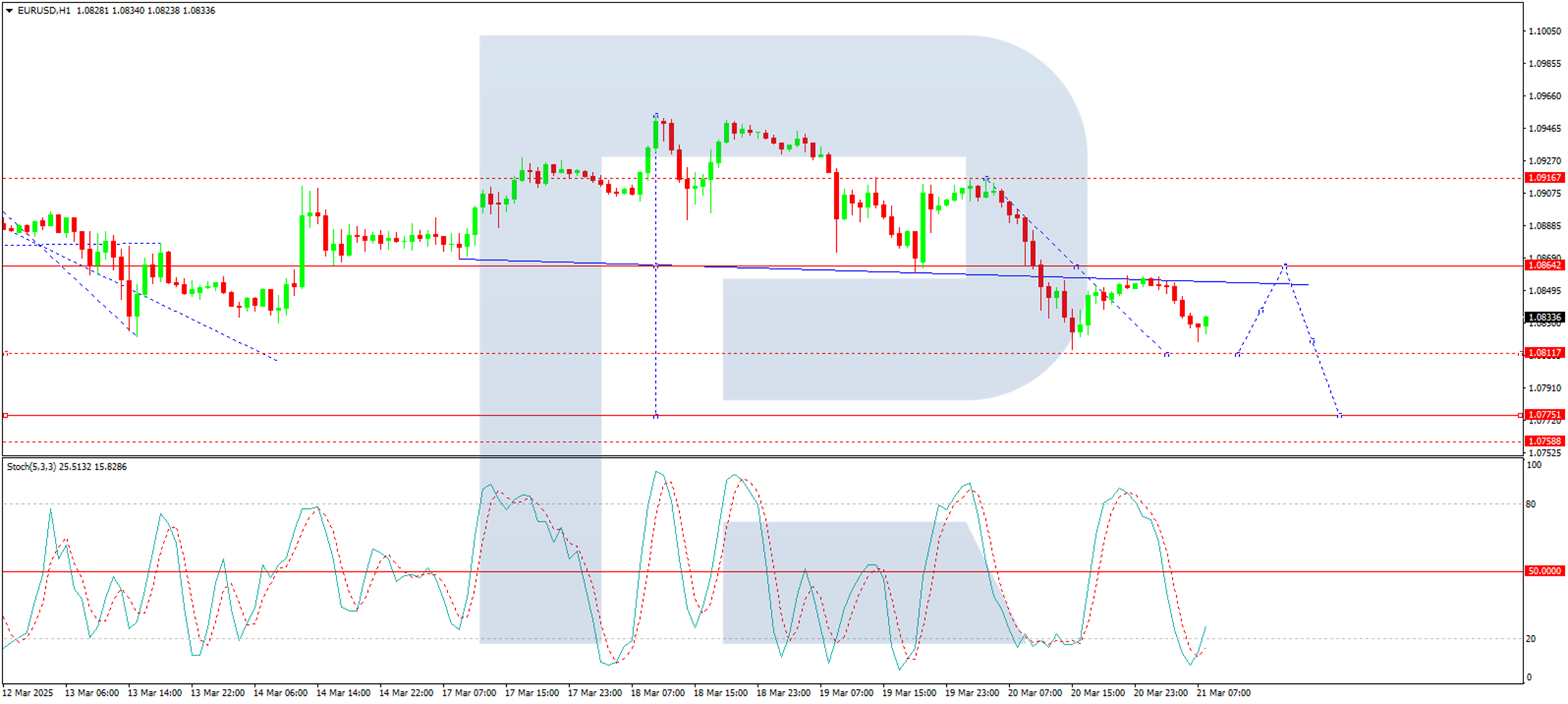Click left end handle of the 1.07751 line
Image resolution: width=1568 pixels, height=704 pixels.
point(6,415)
